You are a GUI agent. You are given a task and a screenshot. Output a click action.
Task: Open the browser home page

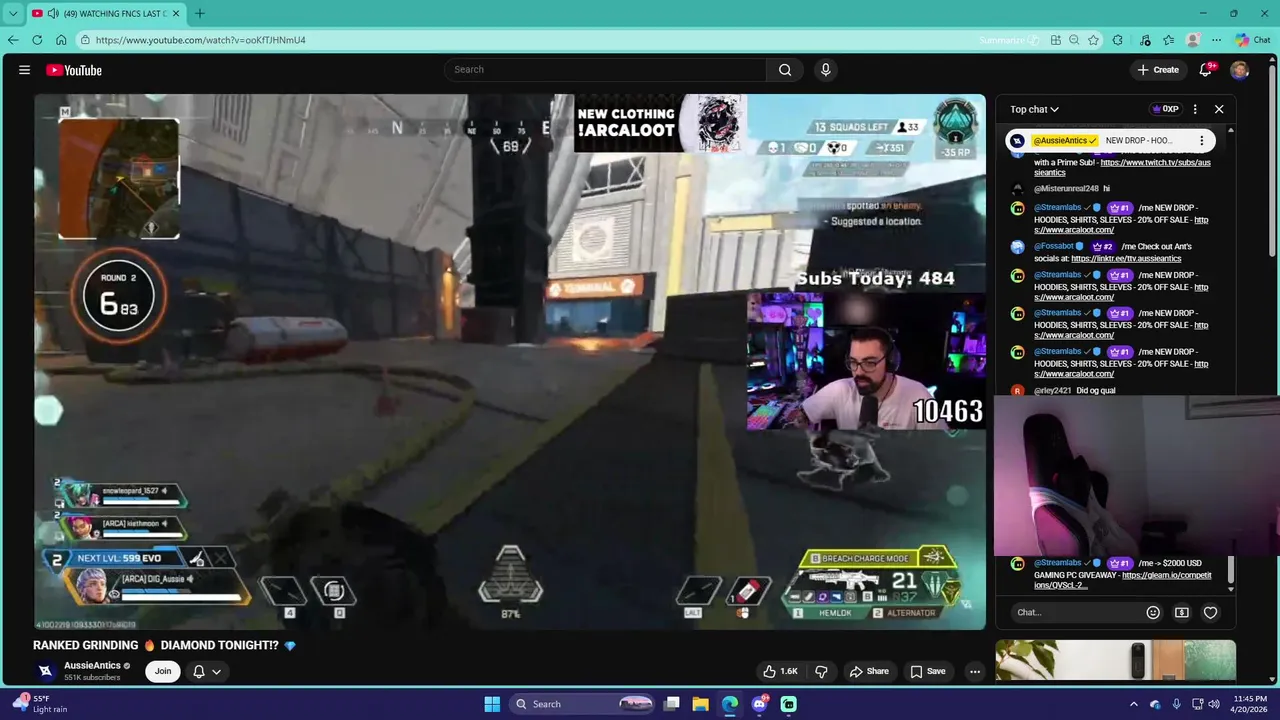click(61, 40)
